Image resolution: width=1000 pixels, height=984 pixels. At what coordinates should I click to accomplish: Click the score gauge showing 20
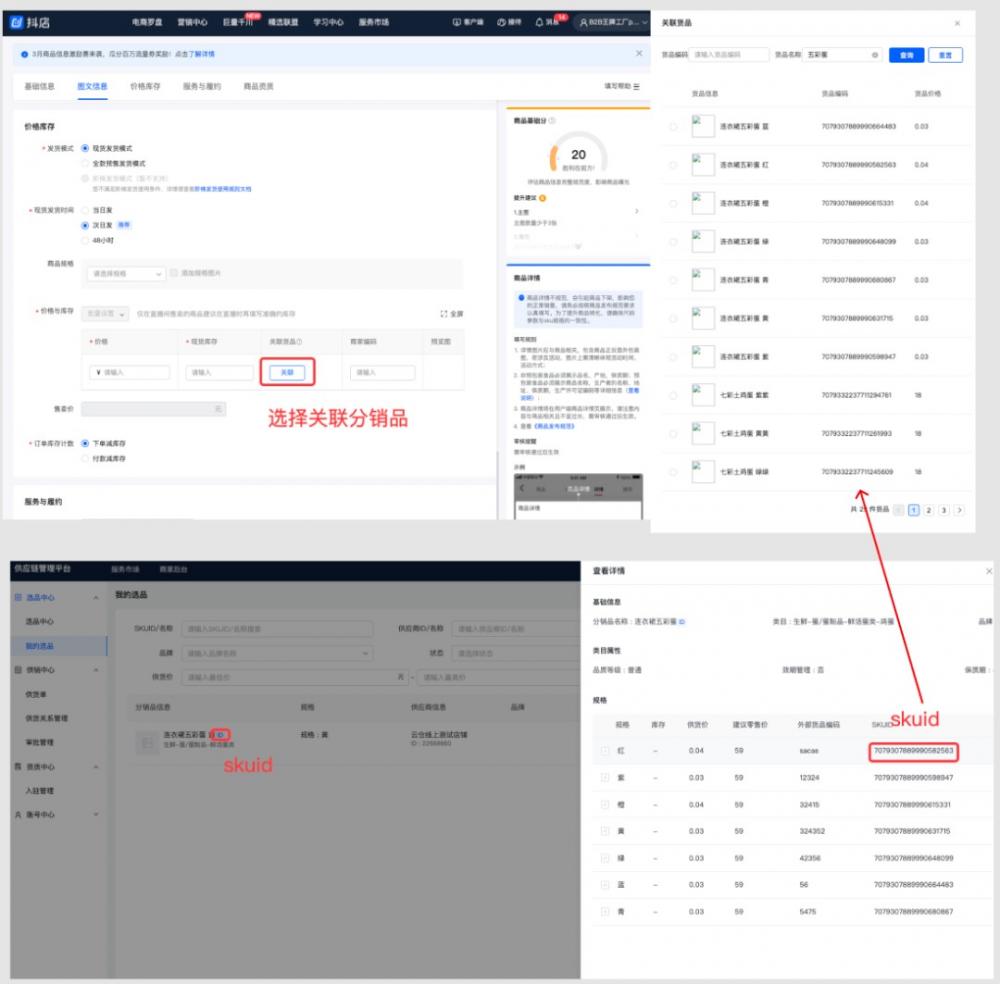tap(578, 153)
